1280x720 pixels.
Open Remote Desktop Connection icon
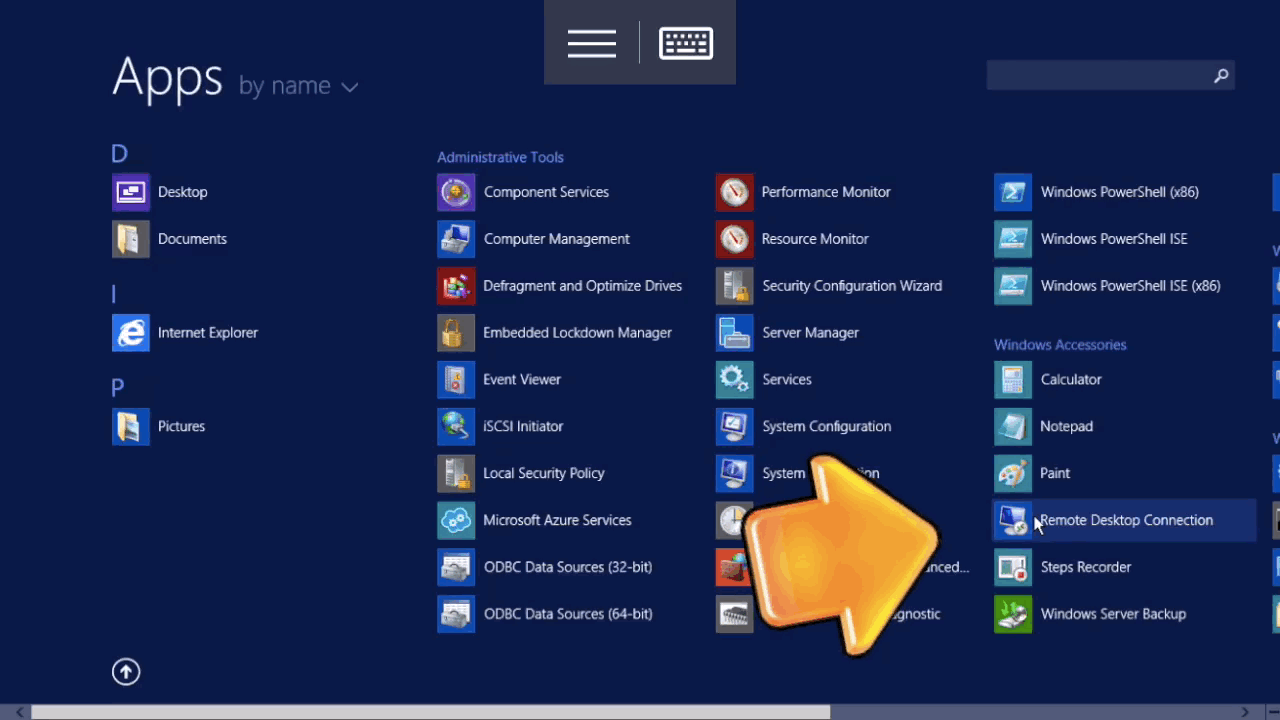click(x=1013, y=521)
